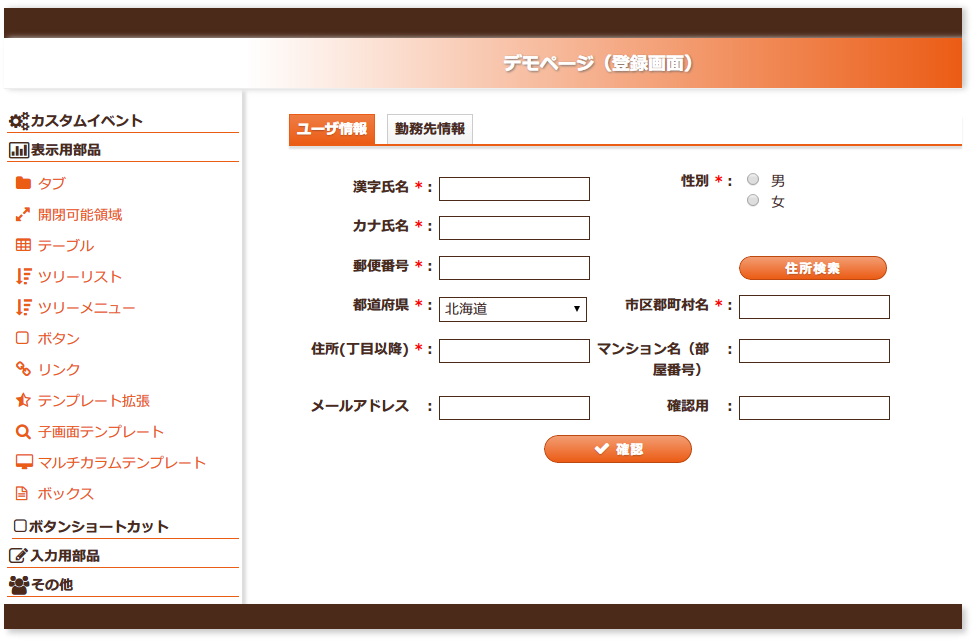Click the magnifier icon beside 子画面テンプレート

[23, 432]
